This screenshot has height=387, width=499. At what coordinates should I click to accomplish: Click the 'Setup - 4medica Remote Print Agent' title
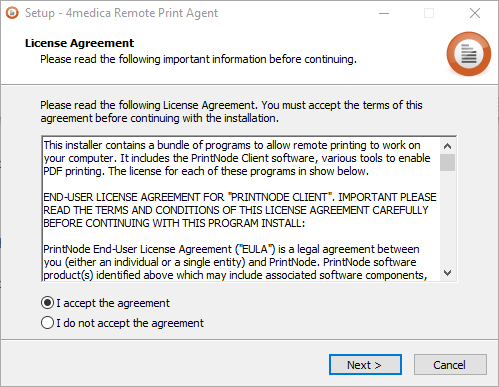point(121,13)
